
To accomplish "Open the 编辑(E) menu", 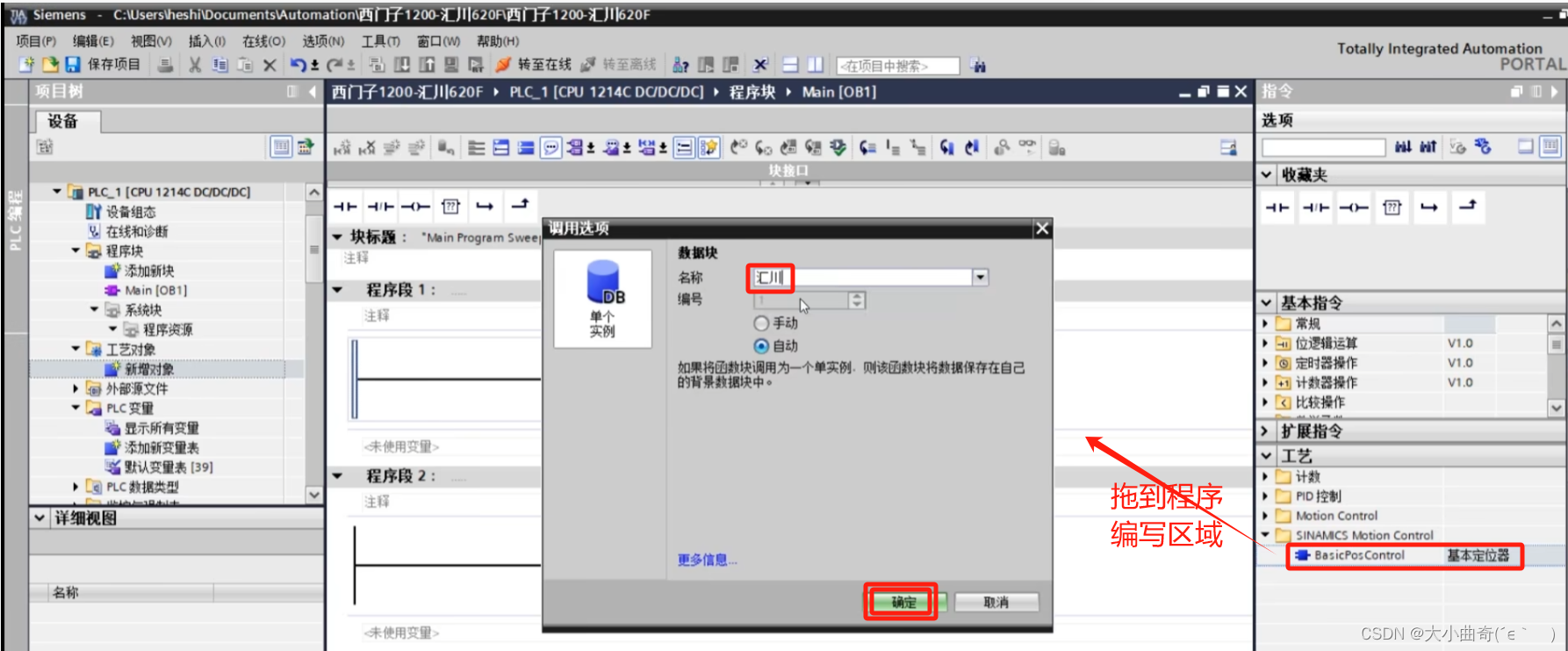I will tap(93, 40).
